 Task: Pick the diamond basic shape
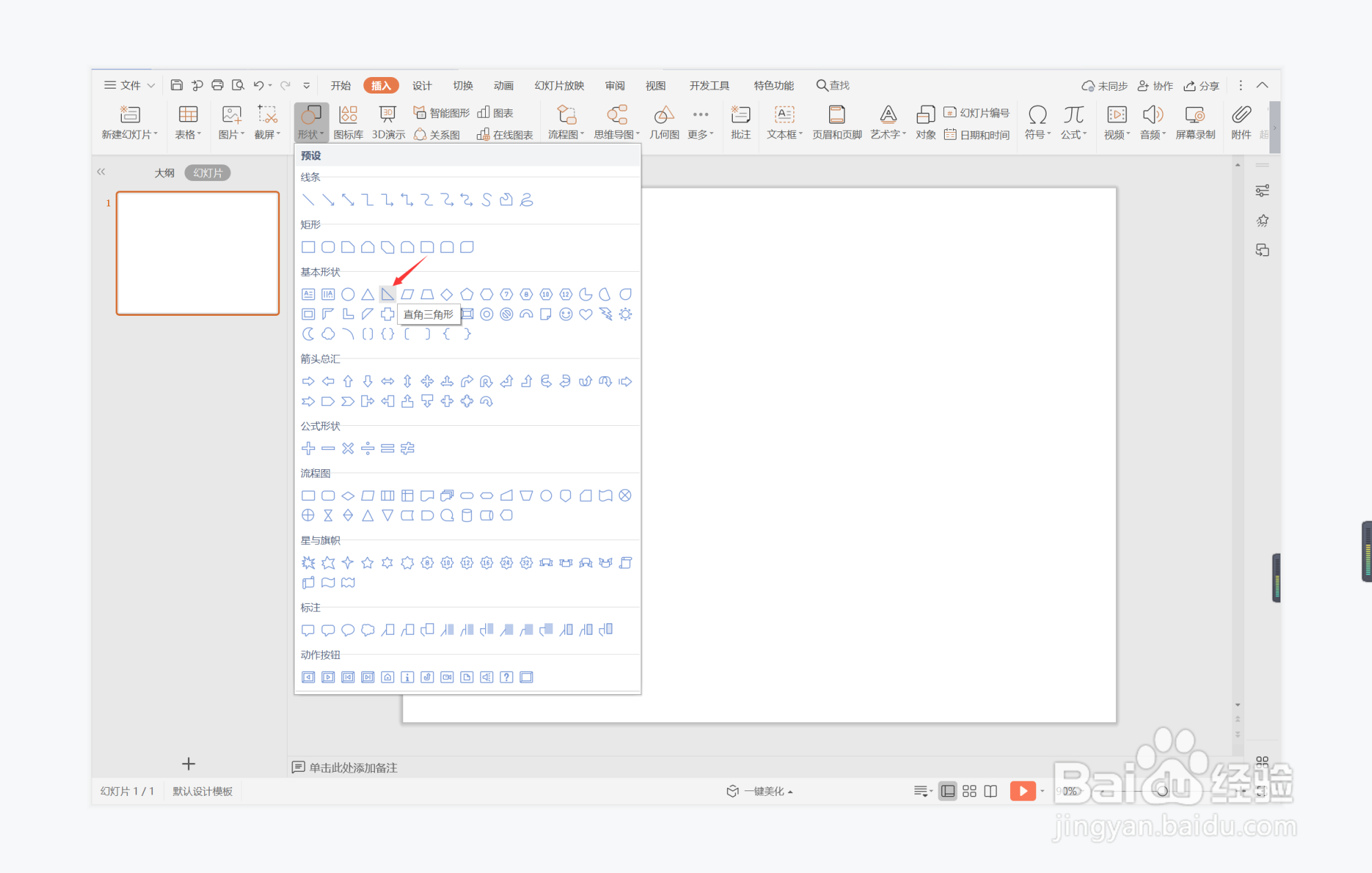point(447,294)
